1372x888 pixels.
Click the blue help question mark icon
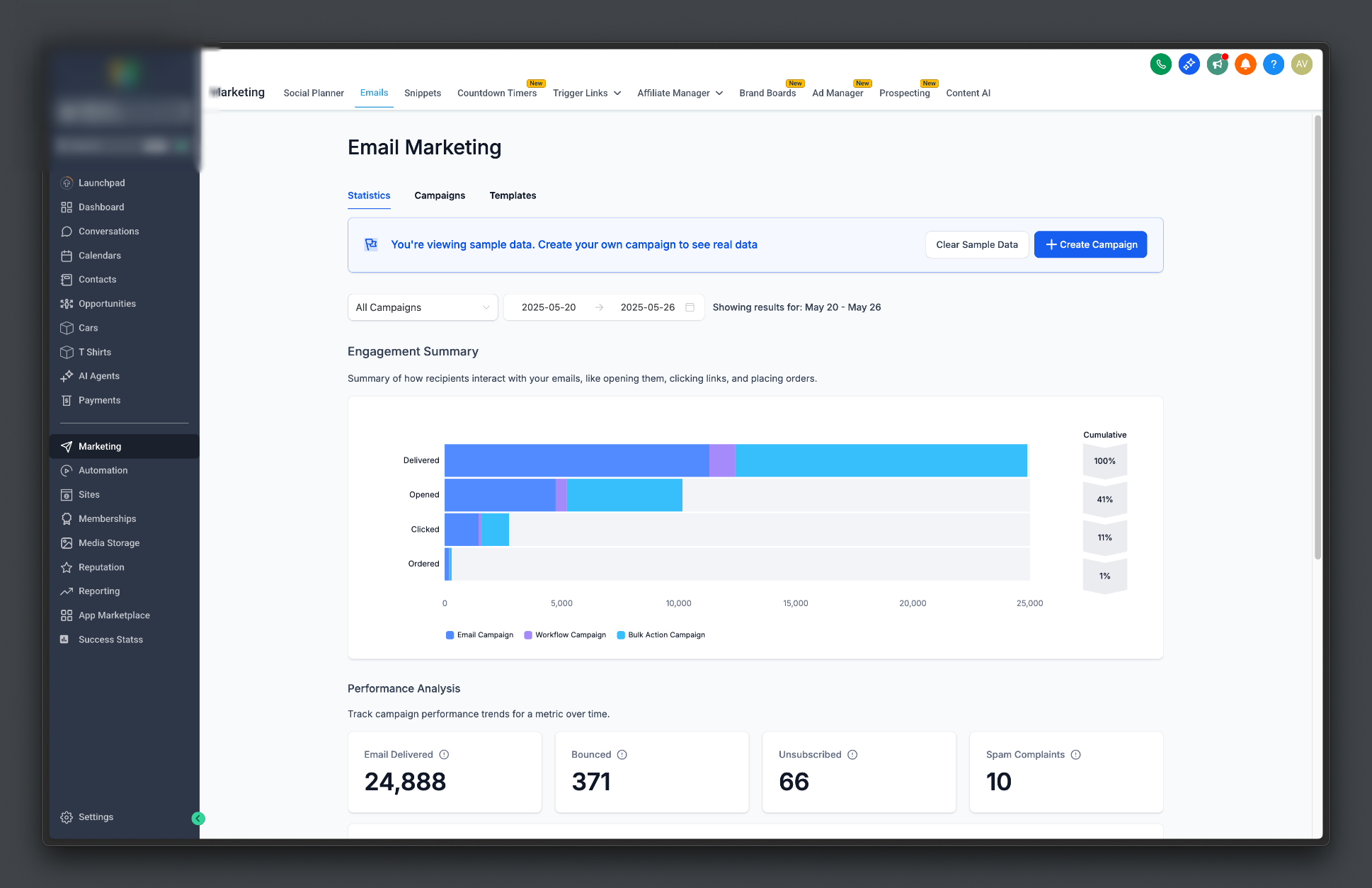coord(1274,64)
